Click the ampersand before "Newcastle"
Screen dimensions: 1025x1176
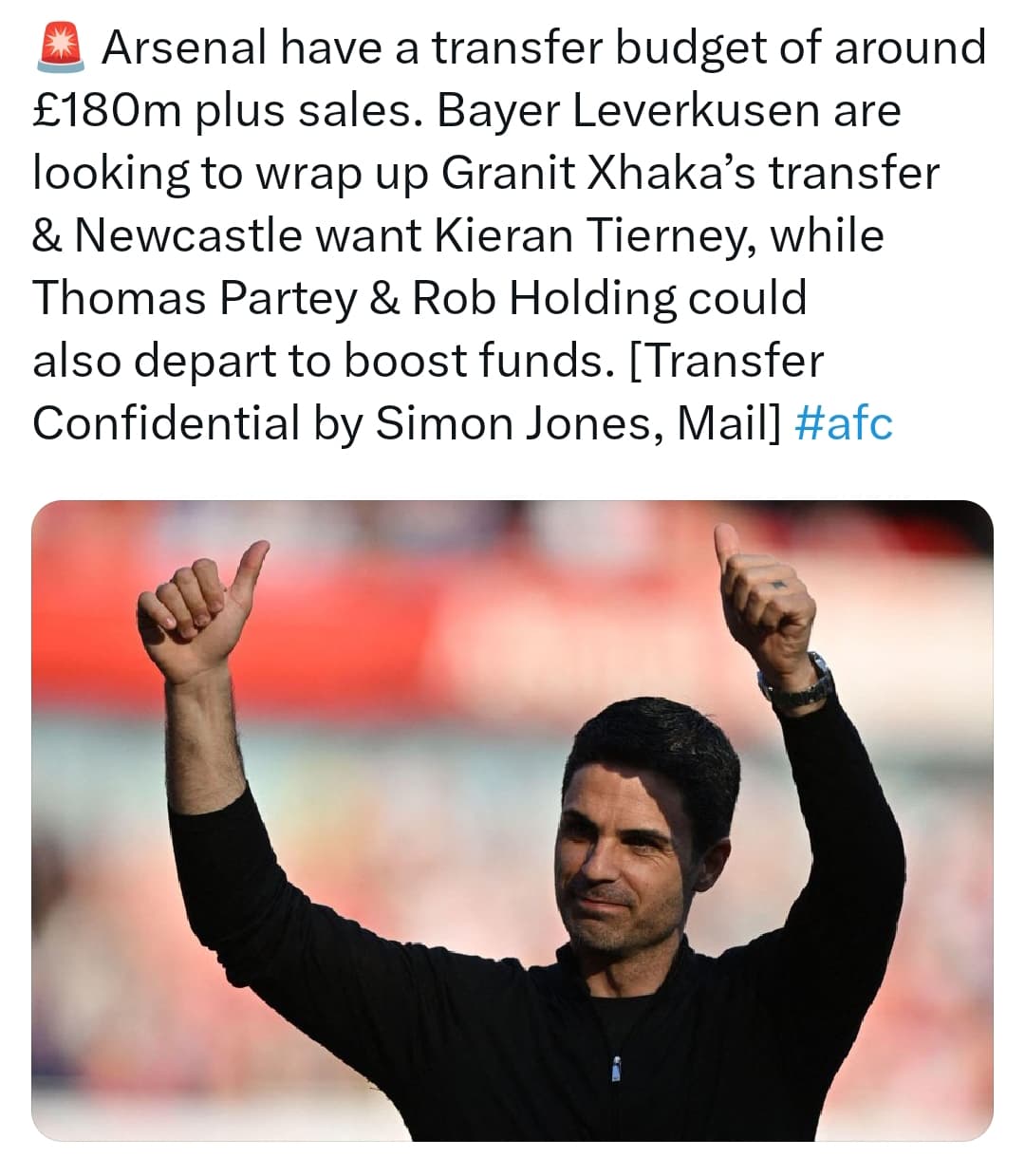(47, 236)
